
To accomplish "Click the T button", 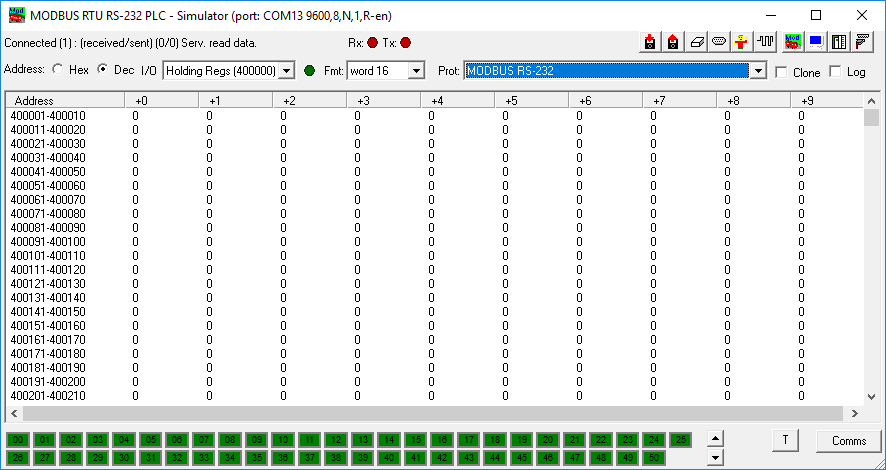I will 785,441.
